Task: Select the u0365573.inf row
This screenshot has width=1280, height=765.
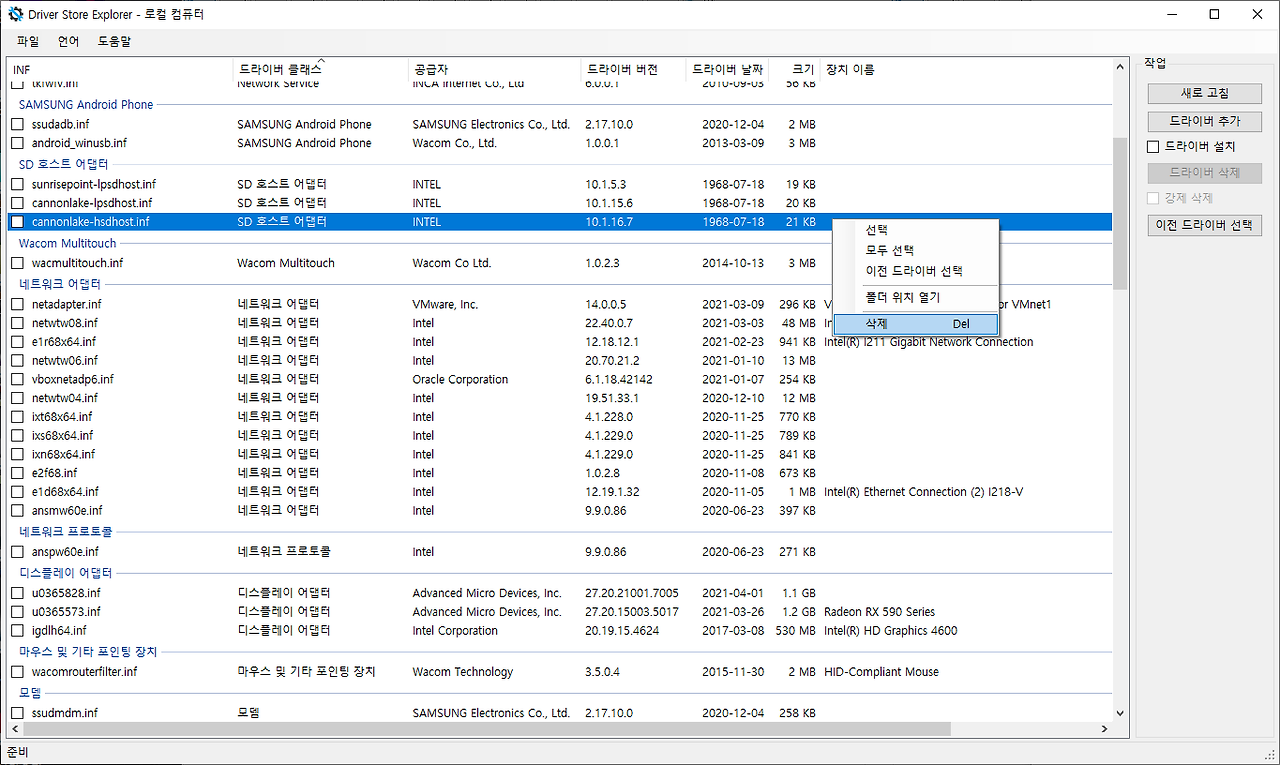Action: [560, 612]
